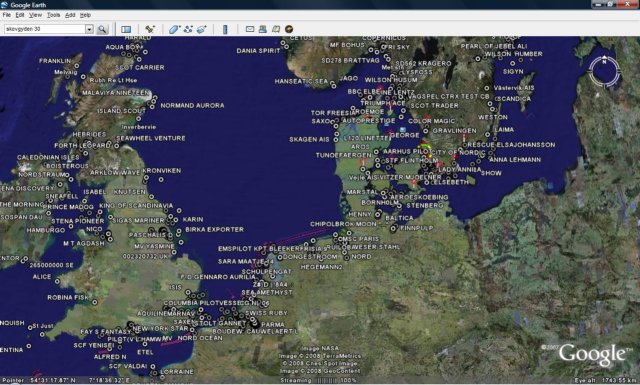Click in the search text field

tap(44, 29)
